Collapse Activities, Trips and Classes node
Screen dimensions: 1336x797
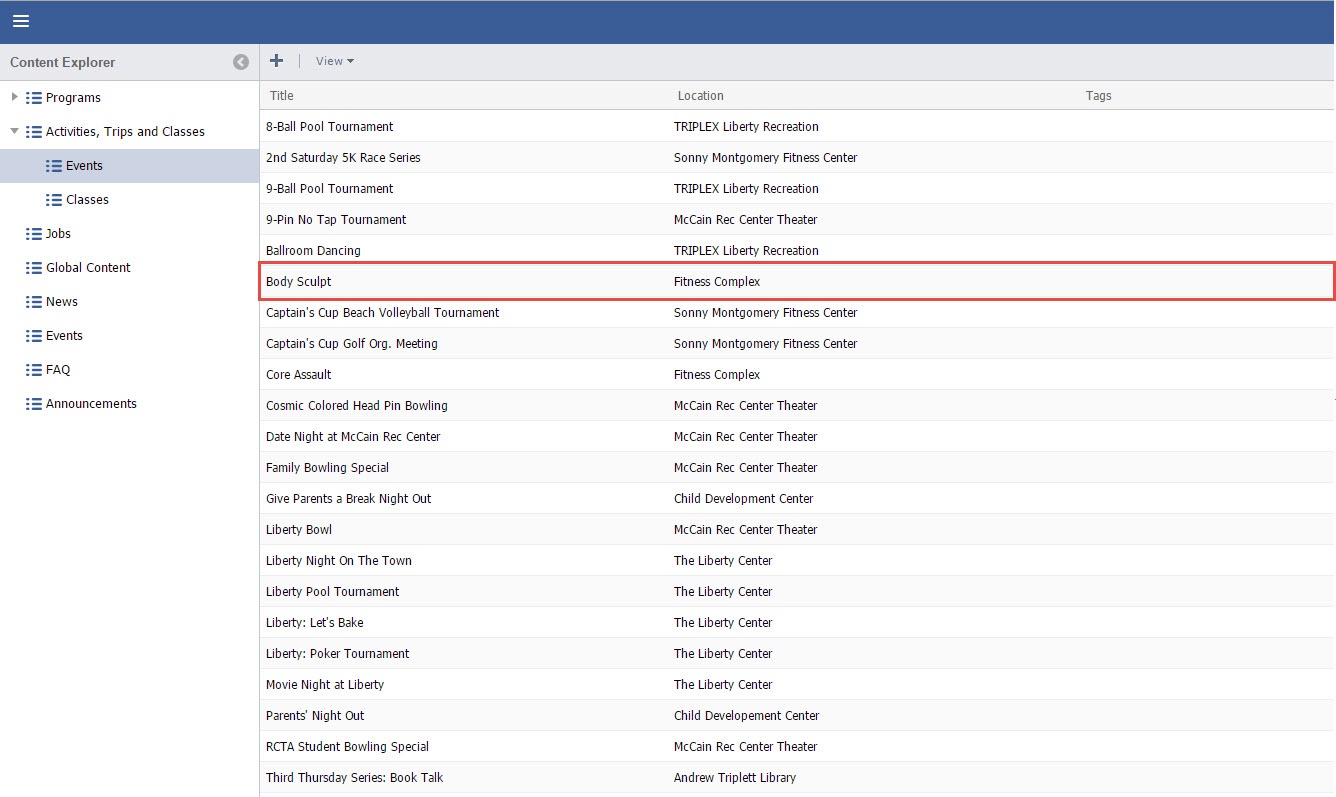tap(14, 131)
